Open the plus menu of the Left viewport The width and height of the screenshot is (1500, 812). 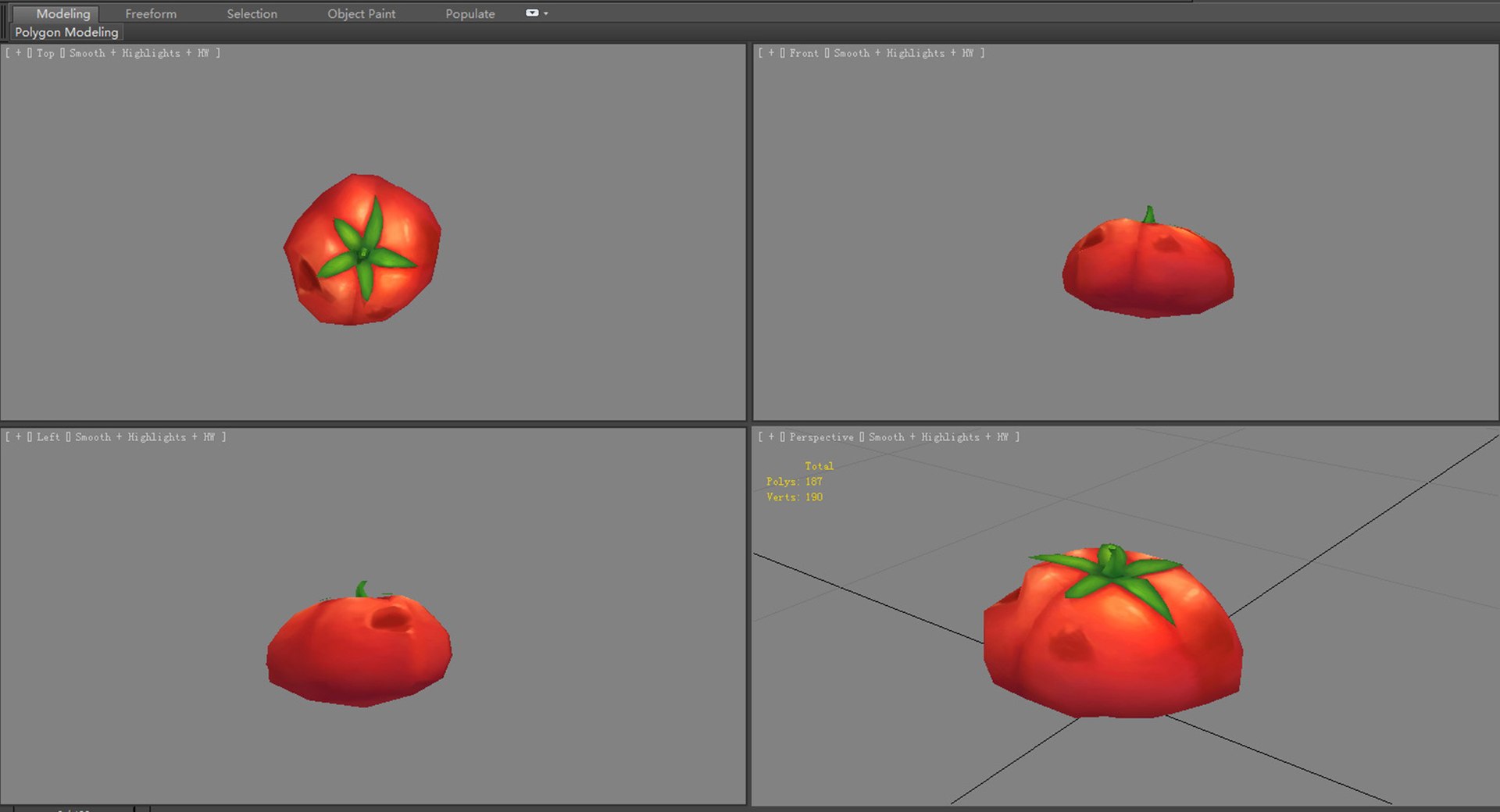(18, 437)
